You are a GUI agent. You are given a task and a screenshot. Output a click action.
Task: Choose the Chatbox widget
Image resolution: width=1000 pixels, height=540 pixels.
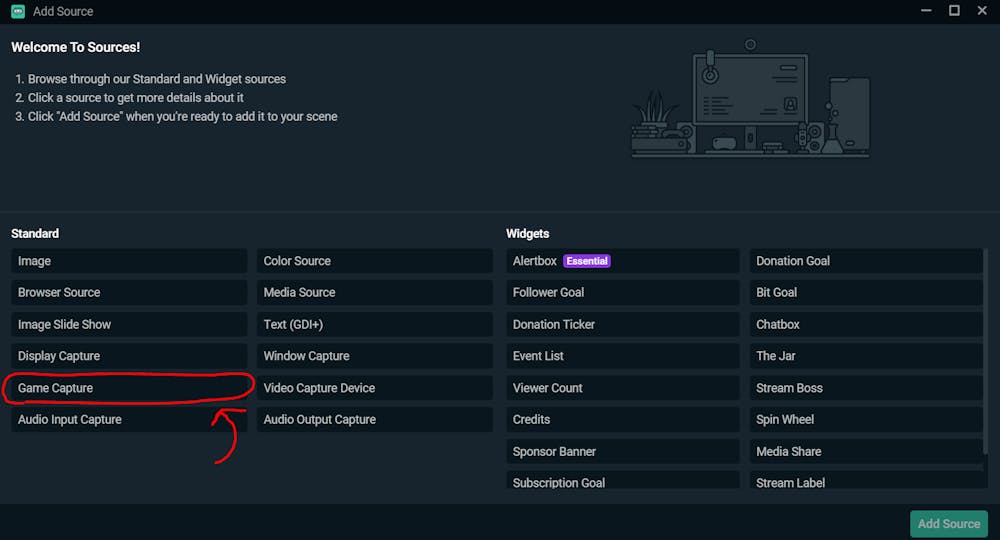click(865, 324)
